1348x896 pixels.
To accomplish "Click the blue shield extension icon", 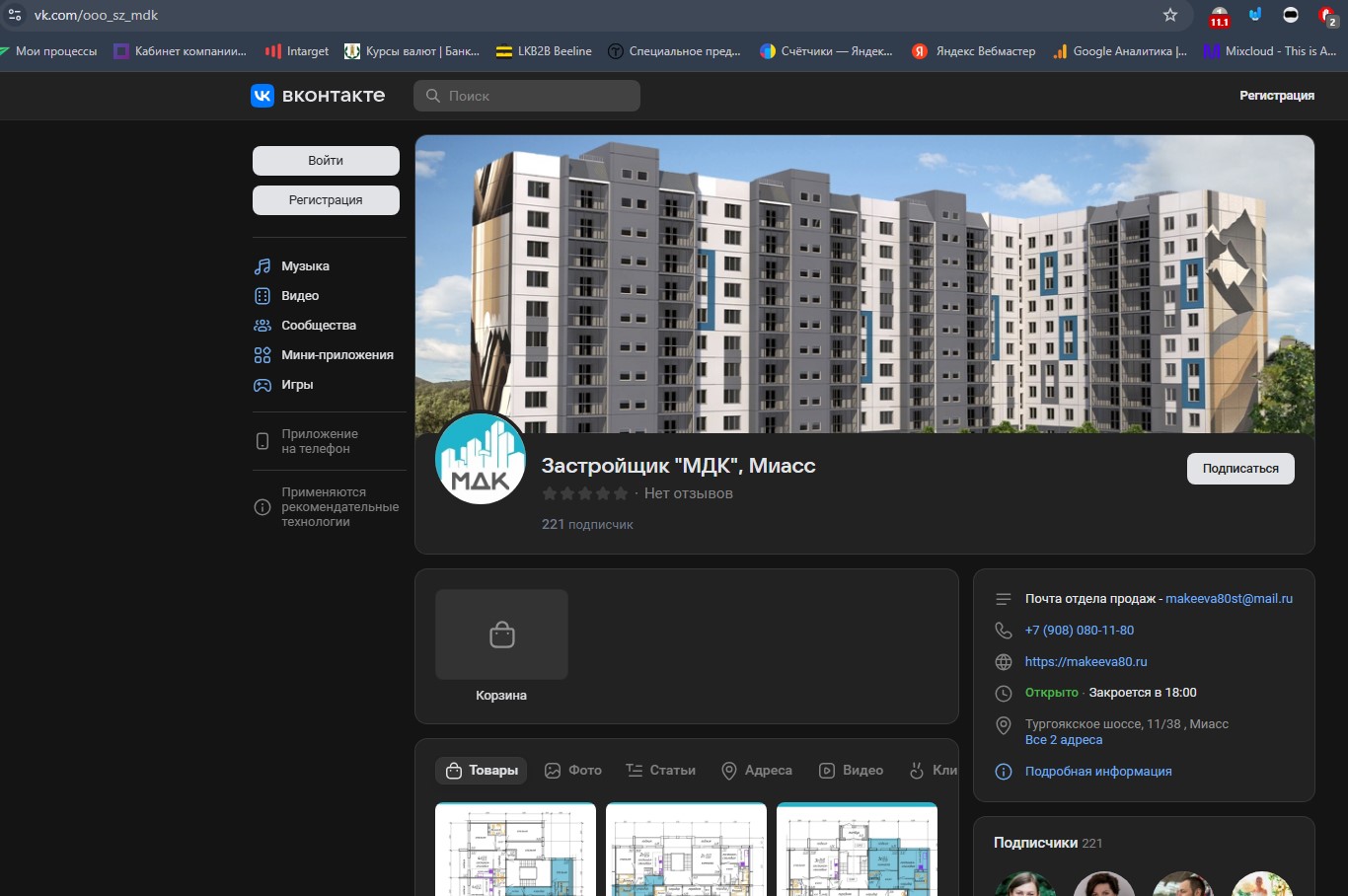I will pos(1255,15).
